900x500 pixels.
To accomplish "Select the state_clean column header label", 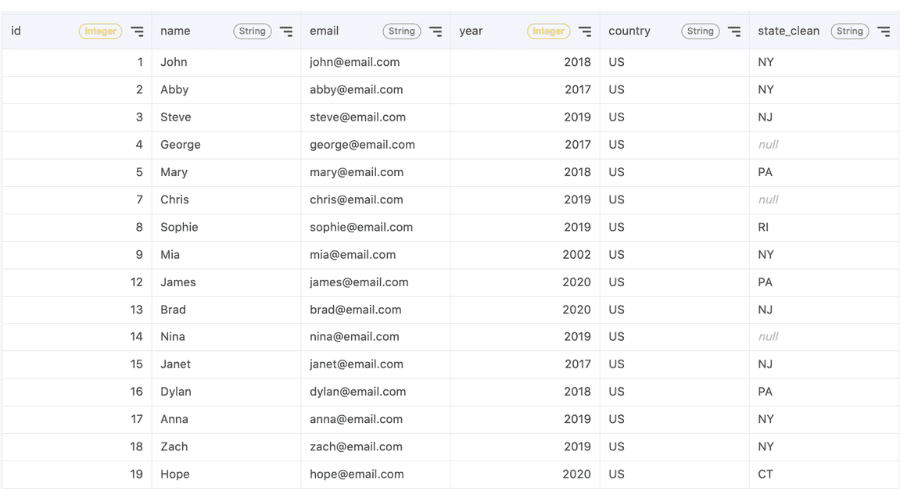I will (789, 31).
